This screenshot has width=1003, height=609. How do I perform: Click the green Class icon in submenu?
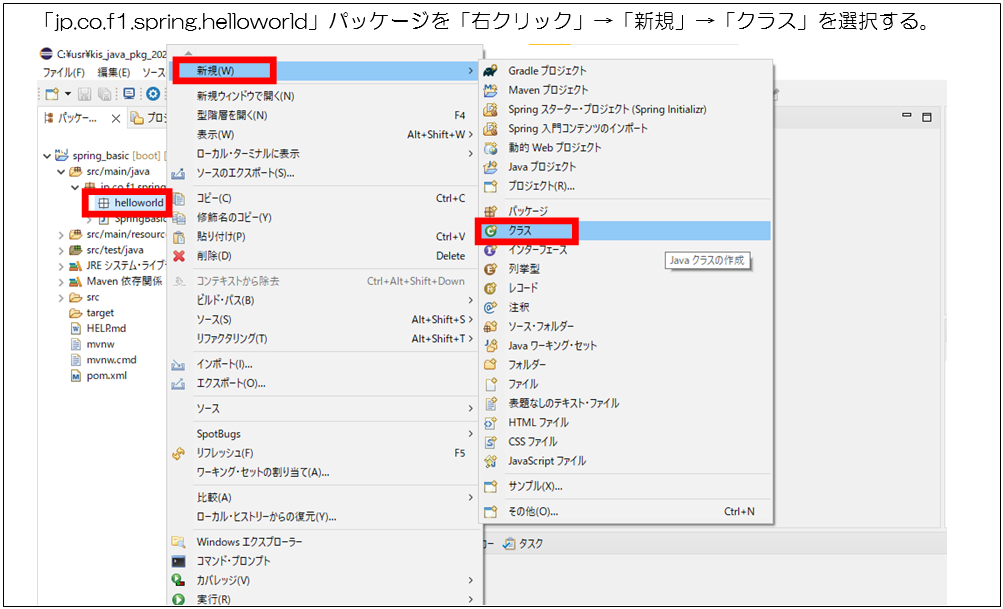[x=491, y=231]
